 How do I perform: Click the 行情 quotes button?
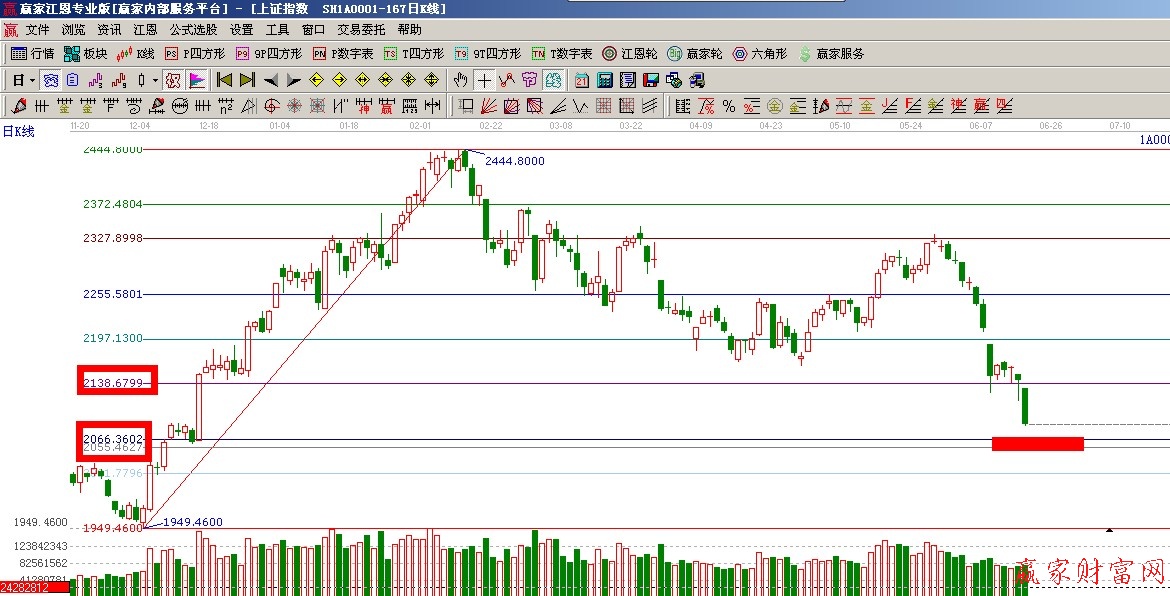33,54
